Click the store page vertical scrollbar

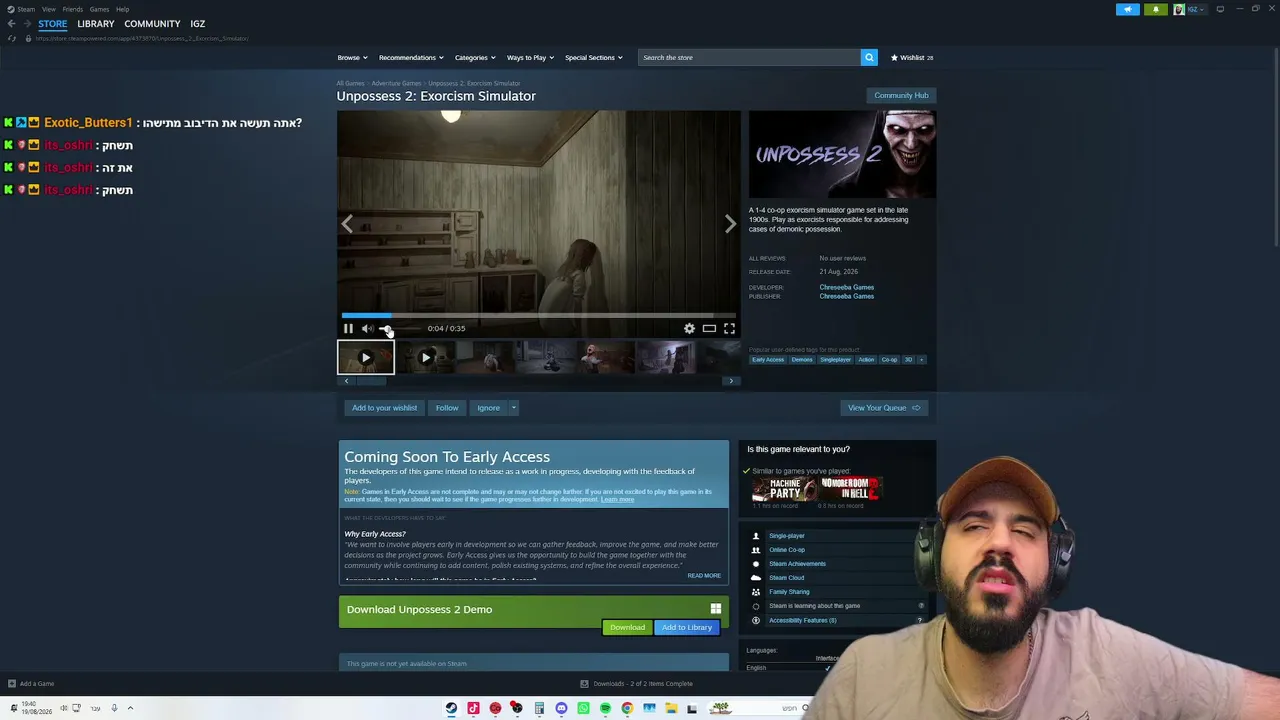(x=1275, y=150)
